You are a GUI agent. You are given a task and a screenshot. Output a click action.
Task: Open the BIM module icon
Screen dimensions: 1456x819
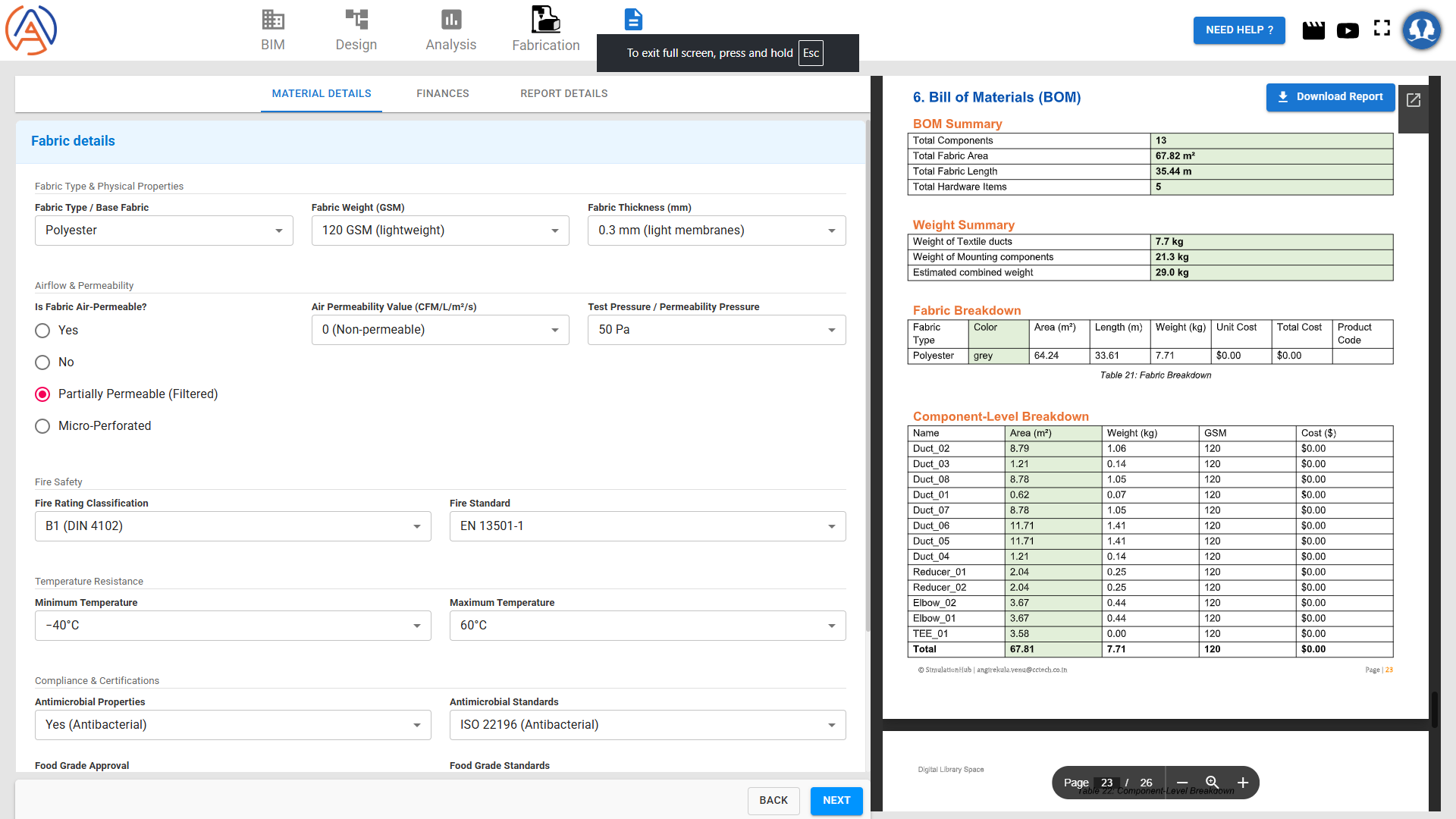[x=272, y=30]
